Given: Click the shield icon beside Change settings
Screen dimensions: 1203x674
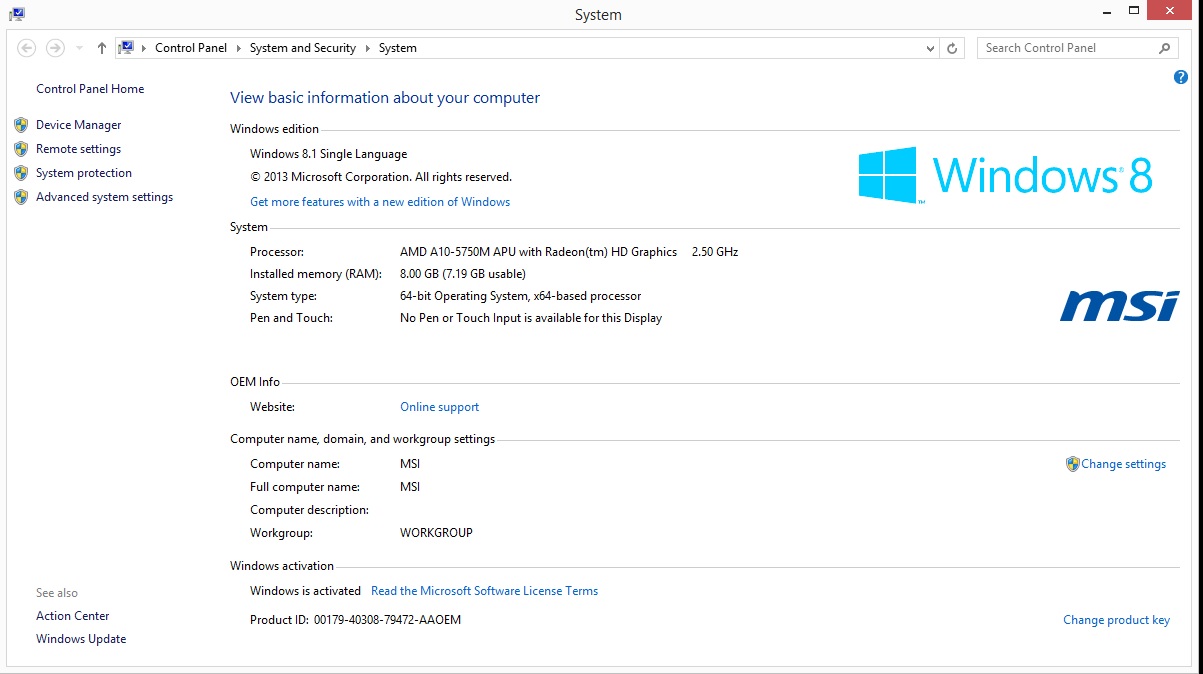Looking at the screenshot, I should 1072,464.
